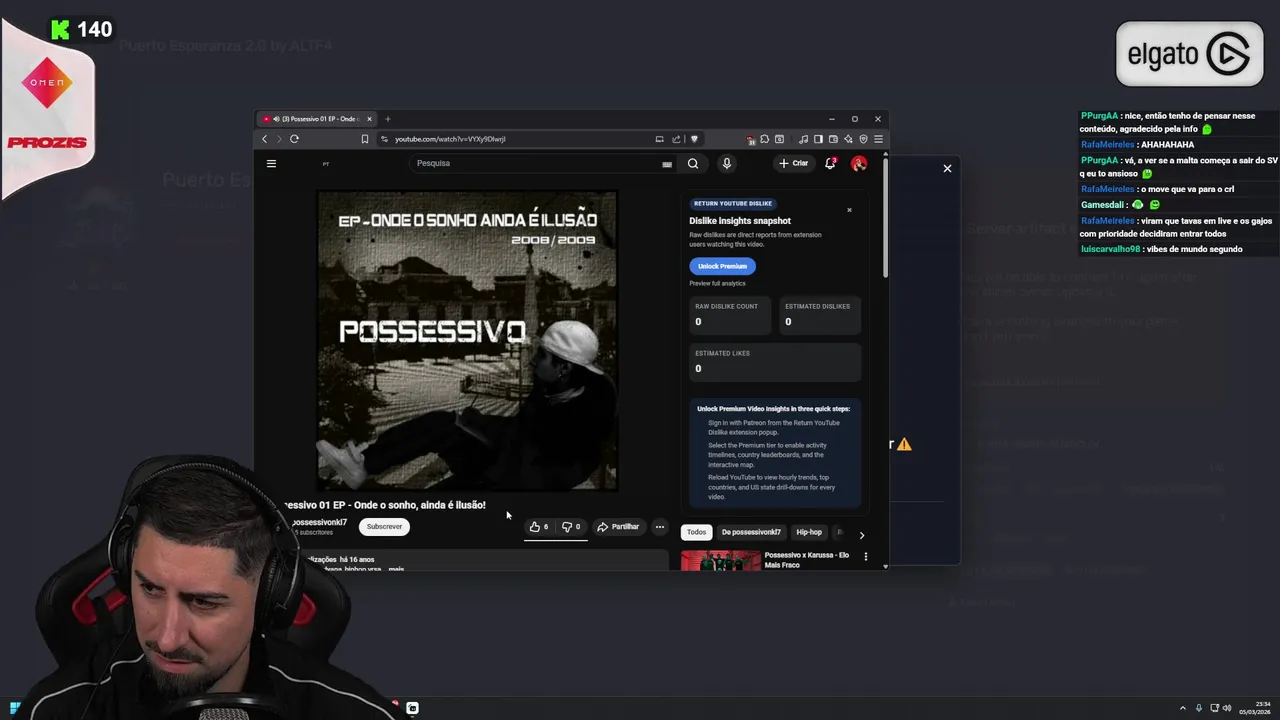This screenshot has height=720, width=1280.
Task: Like the video with thumbs up
Action: (539, 527)
